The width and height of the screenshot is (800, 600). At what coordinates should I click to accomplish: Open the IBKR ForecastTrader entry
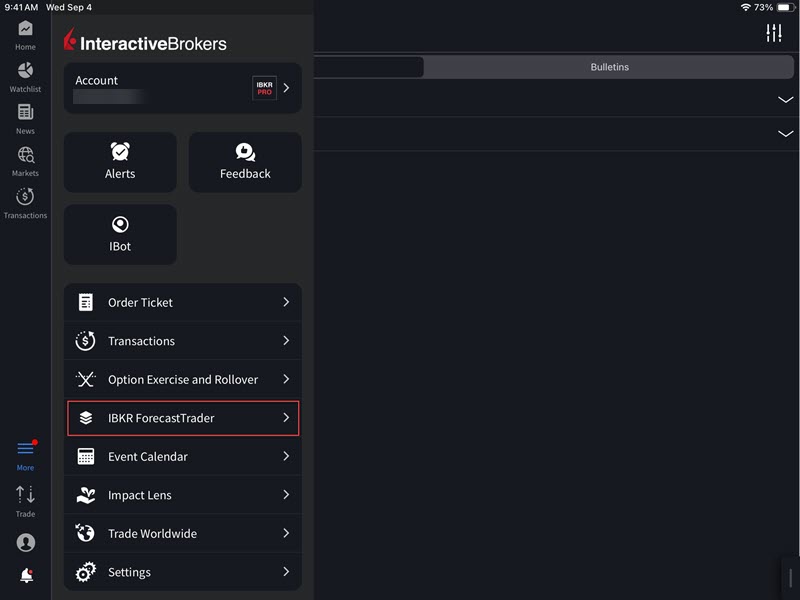(x=183, y=418)
